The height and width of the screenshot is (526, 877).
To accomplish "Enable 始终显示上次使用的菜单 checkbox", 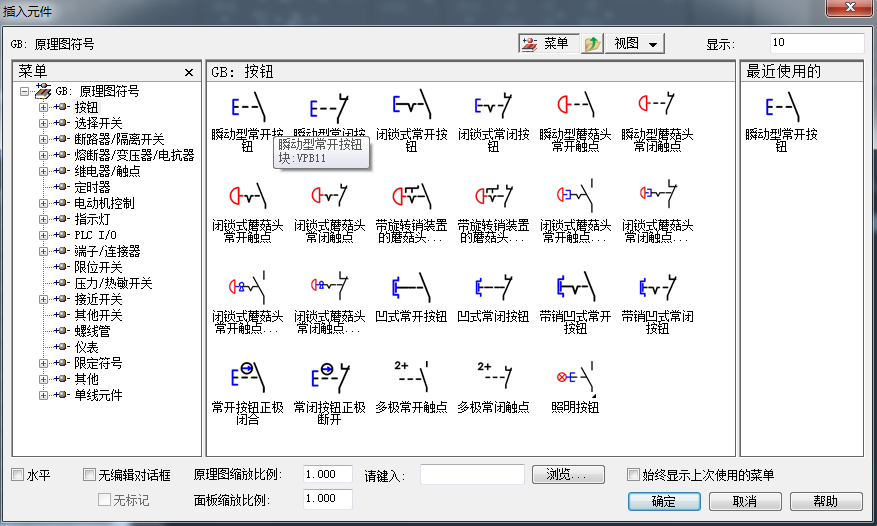I will tap(633, 475).
